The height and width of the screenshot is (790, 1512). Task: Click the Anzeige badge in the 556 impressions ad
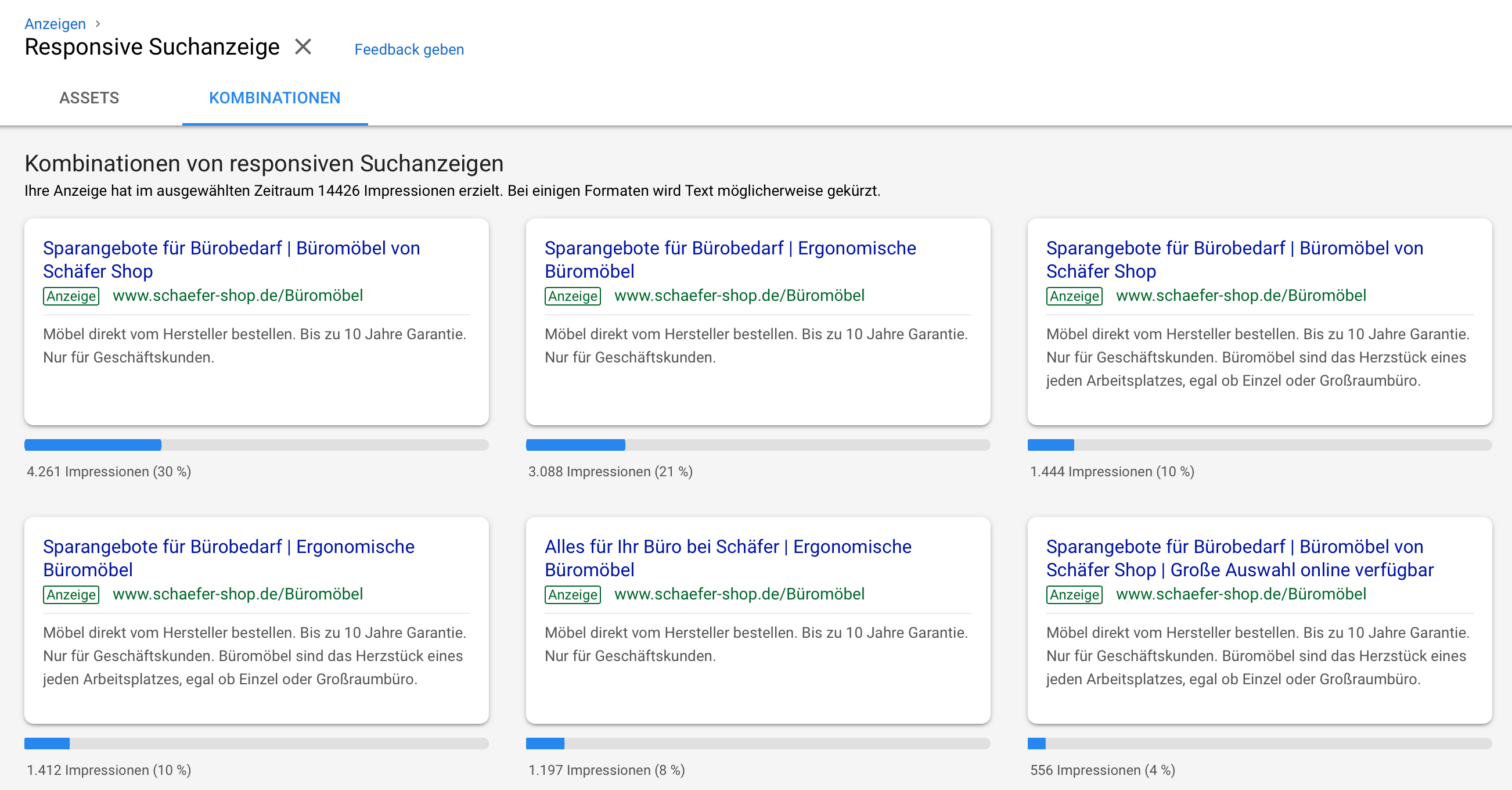pos(1074,594)
